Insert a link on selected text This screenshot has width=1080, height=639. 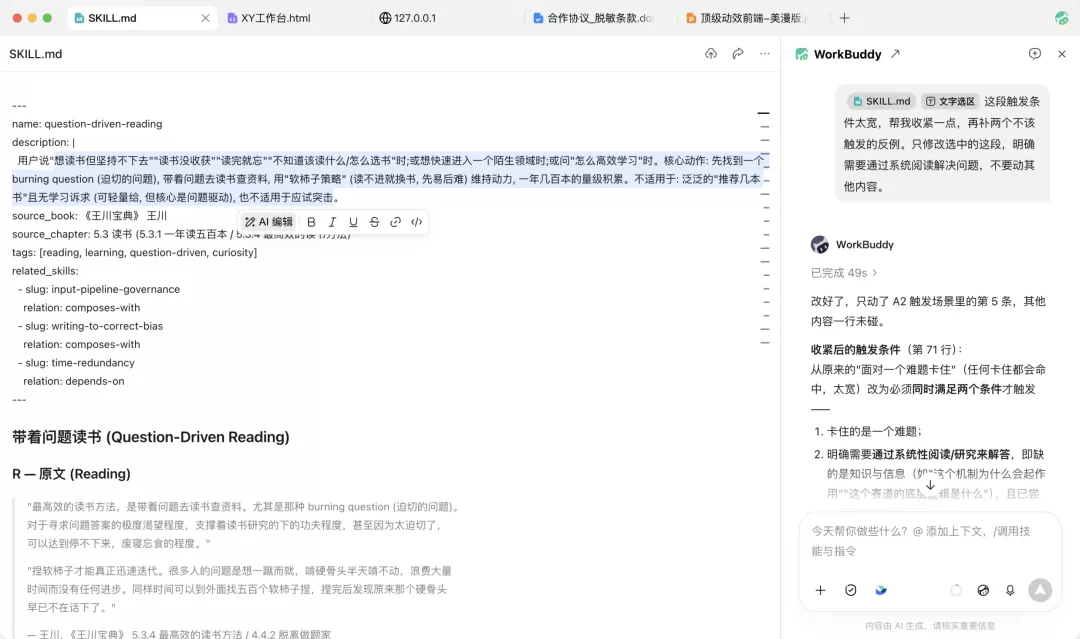click(x=395, y=222)
